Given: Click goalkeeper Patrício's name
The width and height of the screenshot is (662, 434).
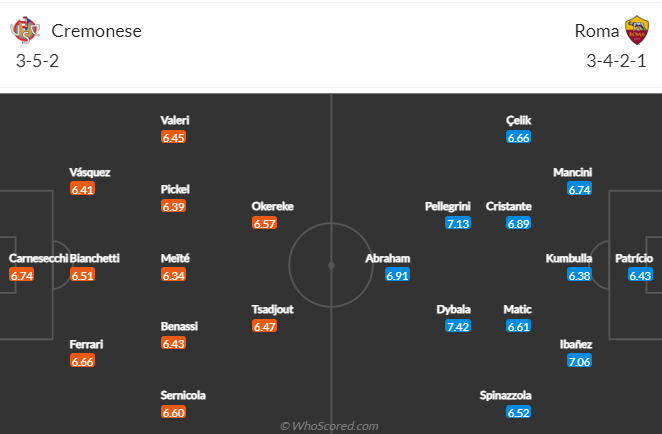Looking at the screenshot, I should pos(634,258).
